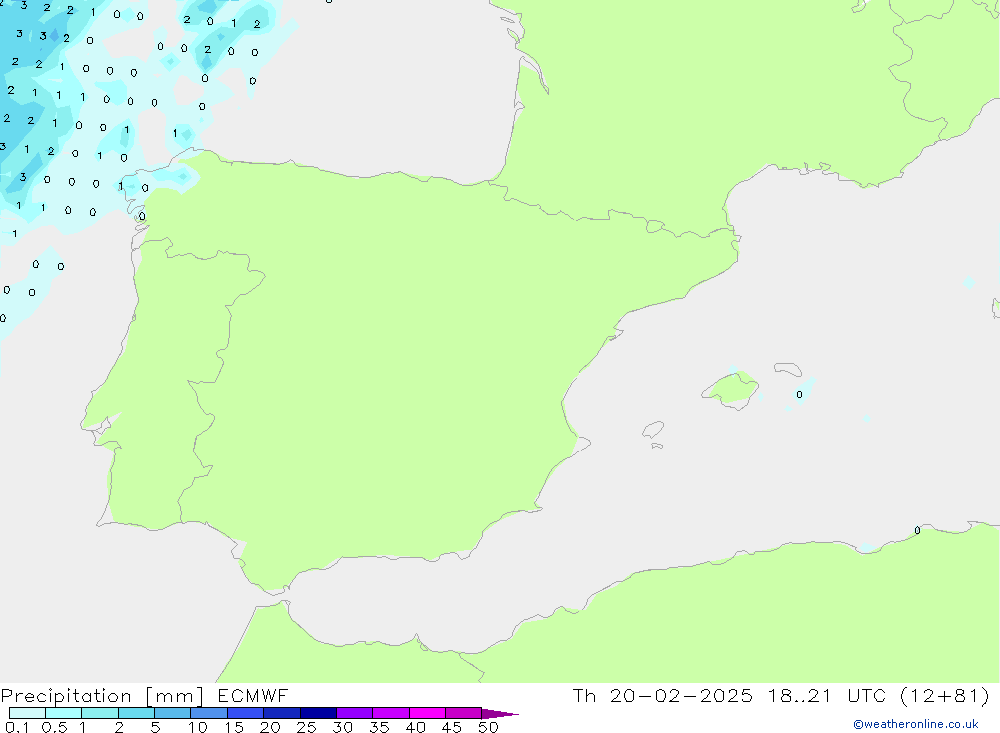Click the '0.5' legend scale label
1000x733 pixels.
tap(54, 727)
